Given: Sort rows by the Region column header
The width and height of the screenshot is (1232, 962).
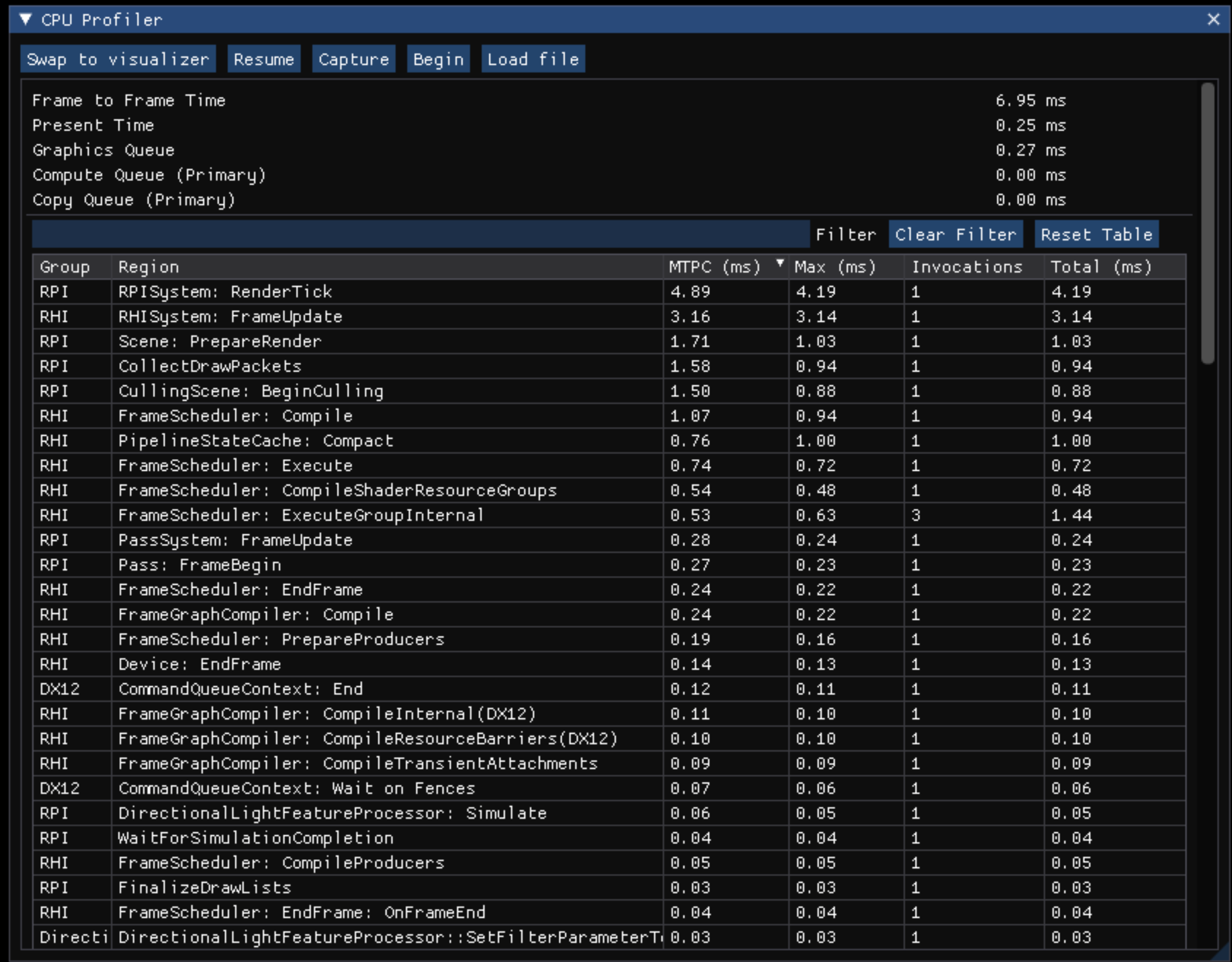Looking at the screenshot, I should click(148, 267).
